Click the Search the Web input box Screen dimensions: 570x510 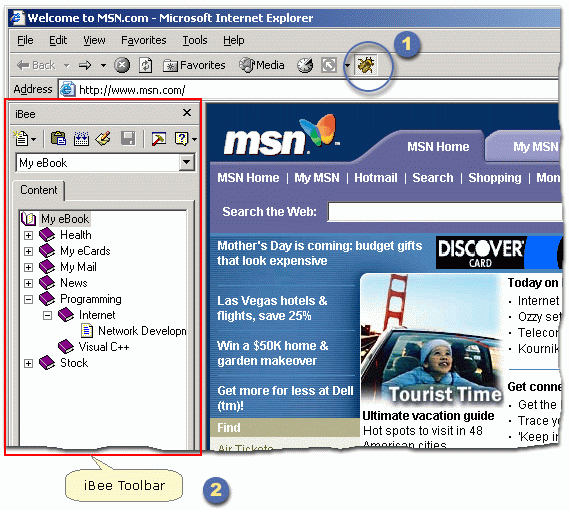coord(444,212)
